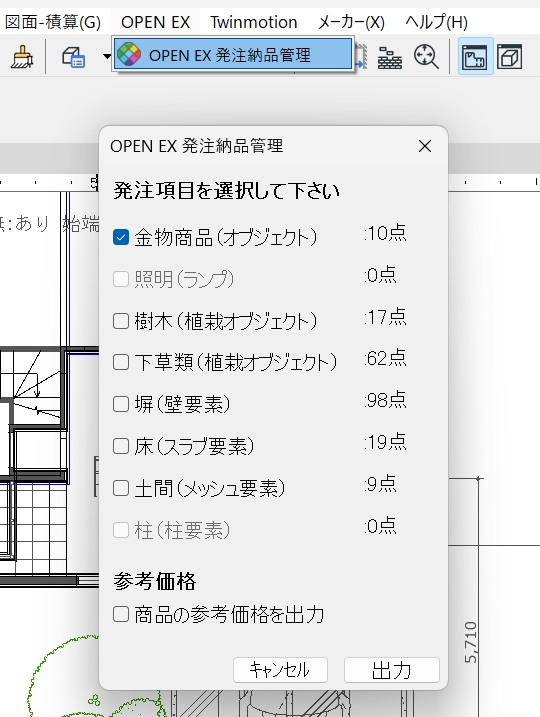Check 塀(壁要素) checkbox

121,404
